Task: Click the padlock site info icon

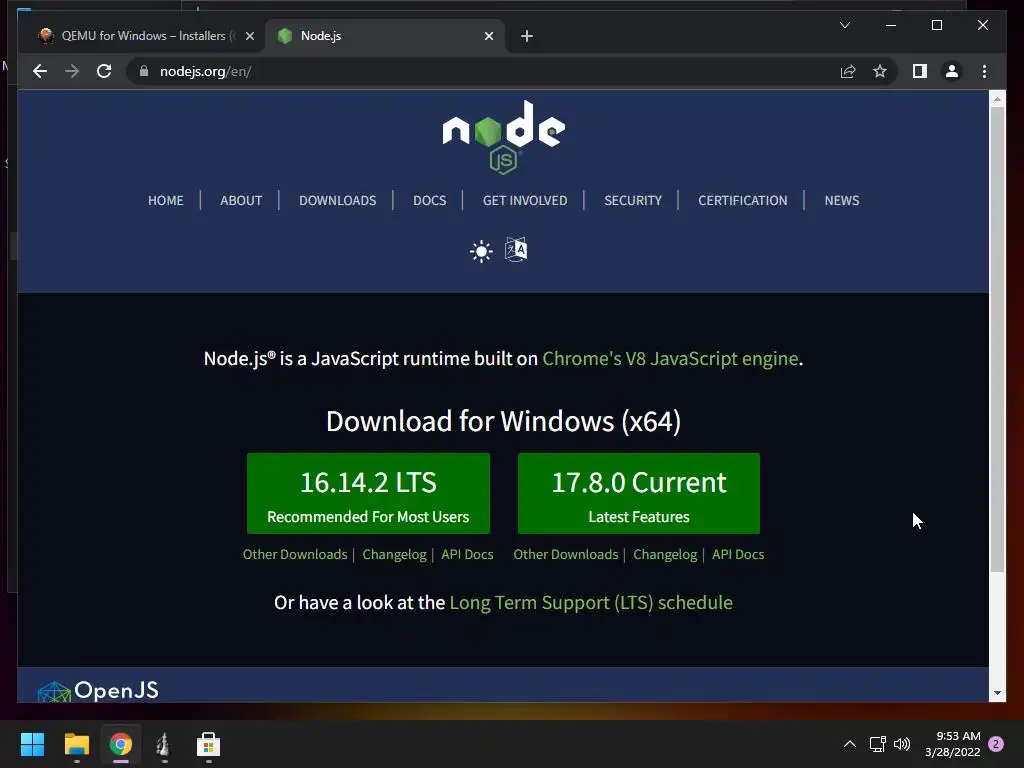Action: [144, 71]
